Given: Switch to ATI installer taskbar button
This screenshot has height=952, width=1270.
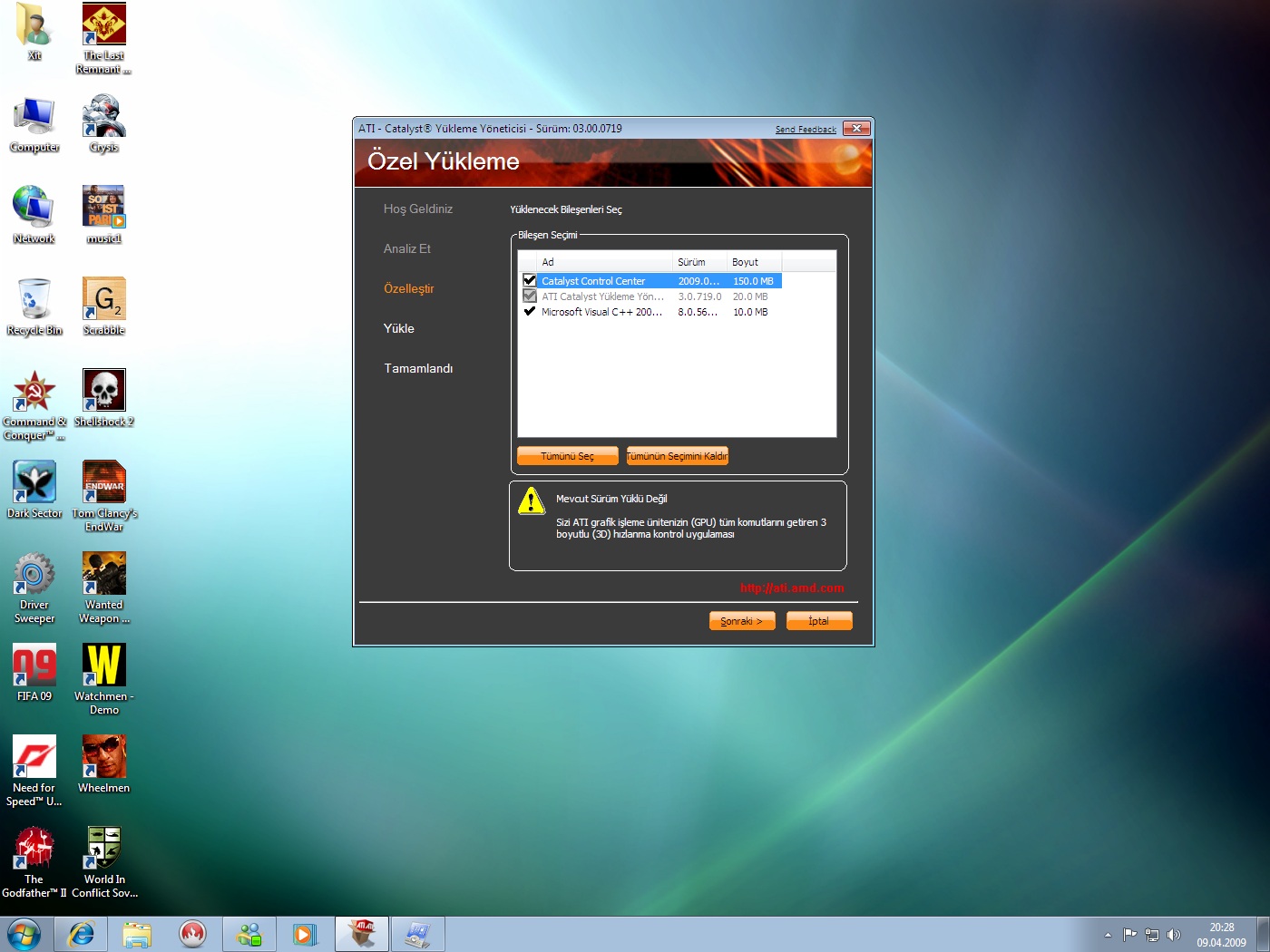Looking at the screenshot, I should click(x=362, y=934).
